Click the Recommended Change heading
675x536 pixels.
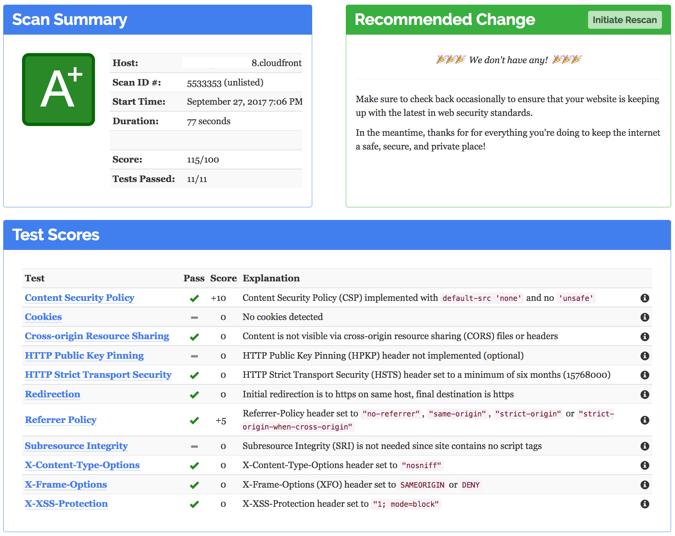coord(445,19)
